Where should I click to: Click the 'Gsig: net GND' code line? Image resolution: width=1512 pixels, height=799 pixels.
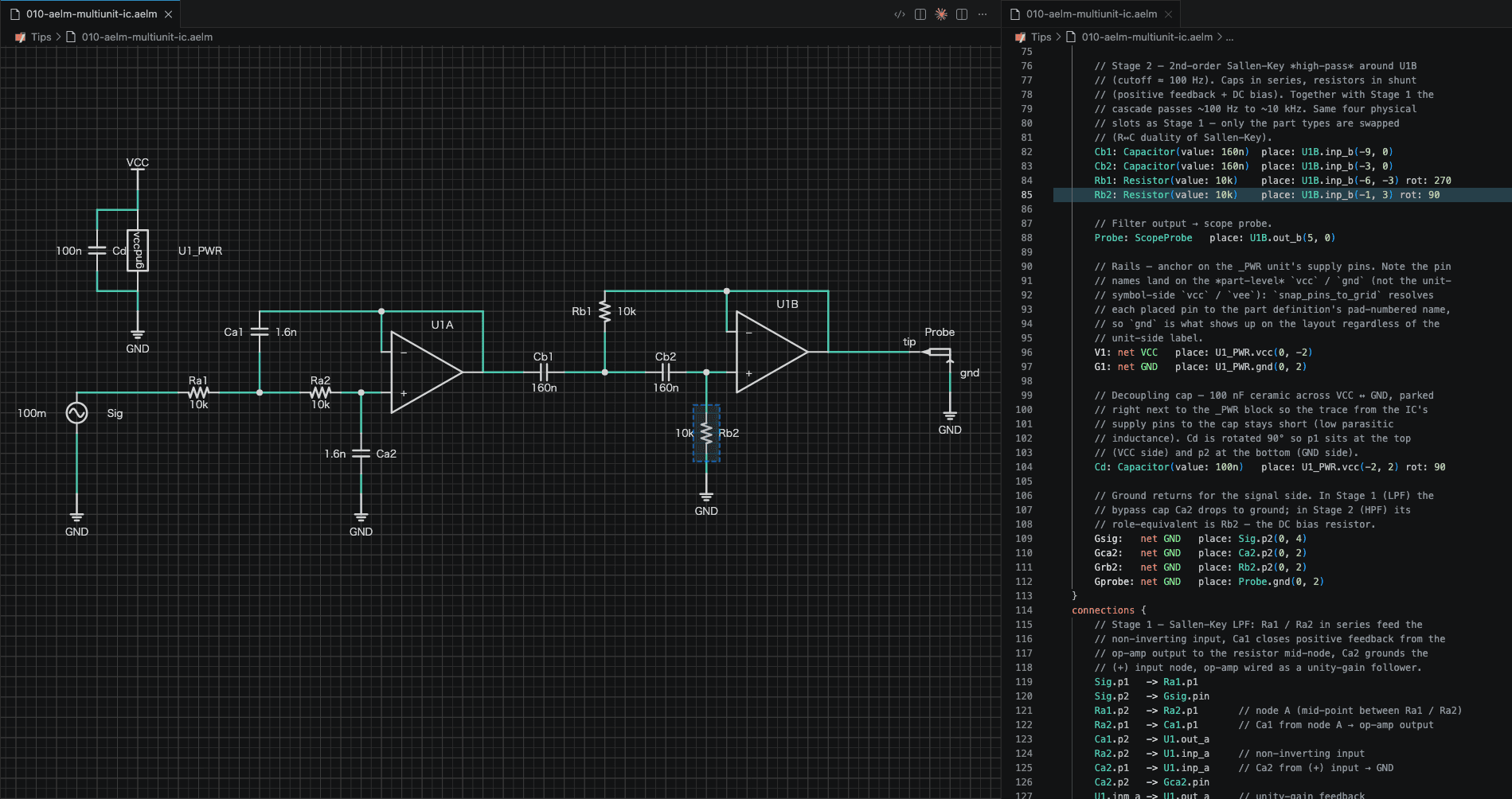[1200, 539]
